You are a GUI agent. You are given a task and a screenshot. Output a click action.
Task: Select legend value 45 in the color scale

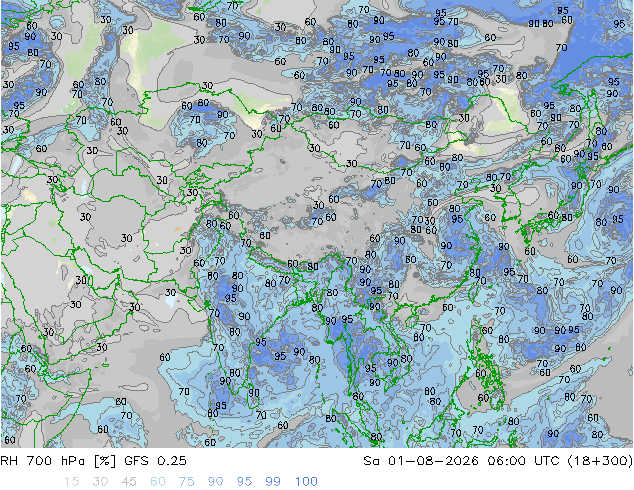(129, 482)
